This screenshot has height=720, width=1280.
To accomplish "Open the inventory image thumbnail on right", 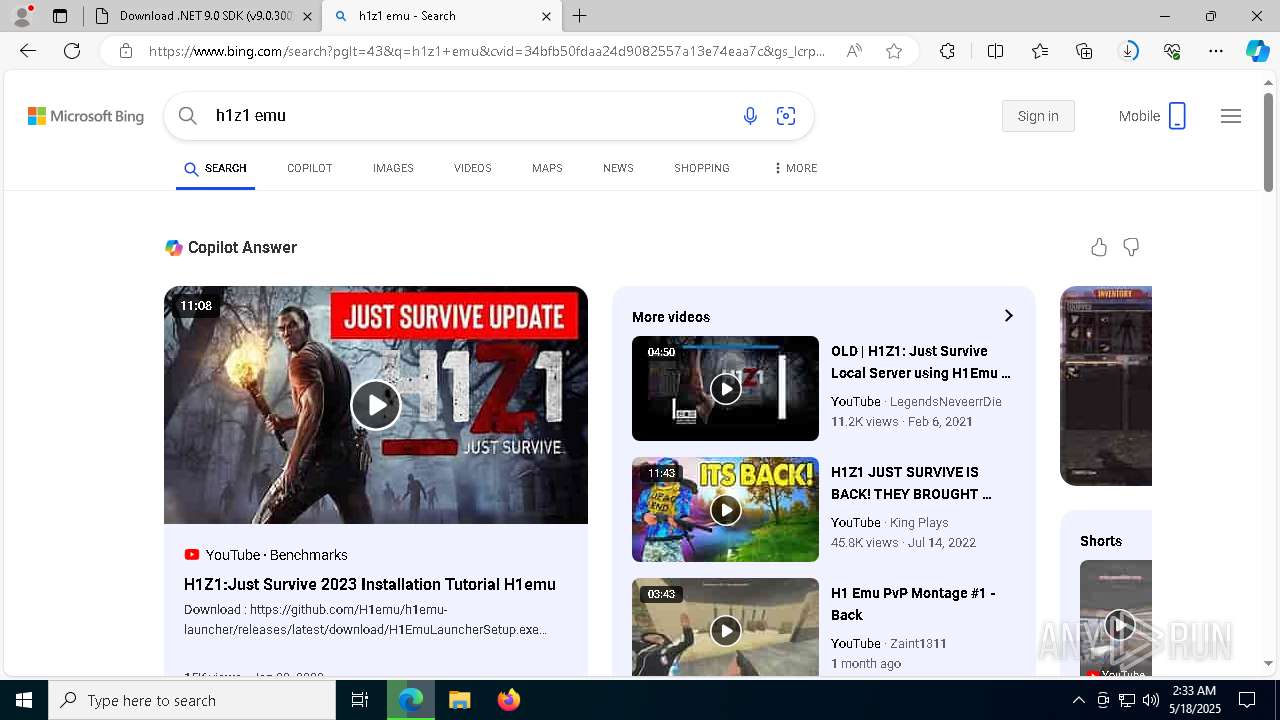I will pyautogui.click(x=1106, y=386).
